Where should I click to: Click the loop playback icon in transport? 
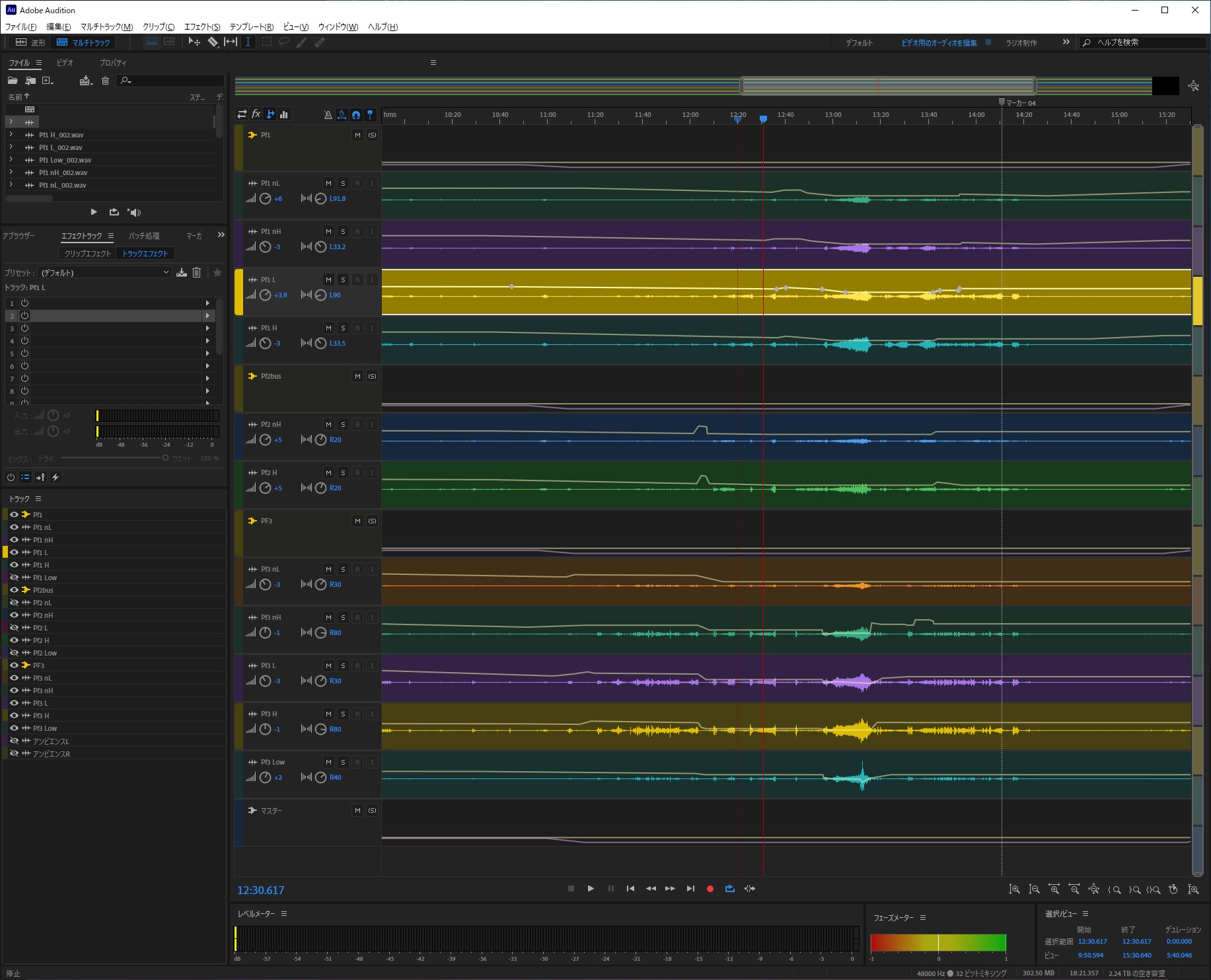click(729, 889)
